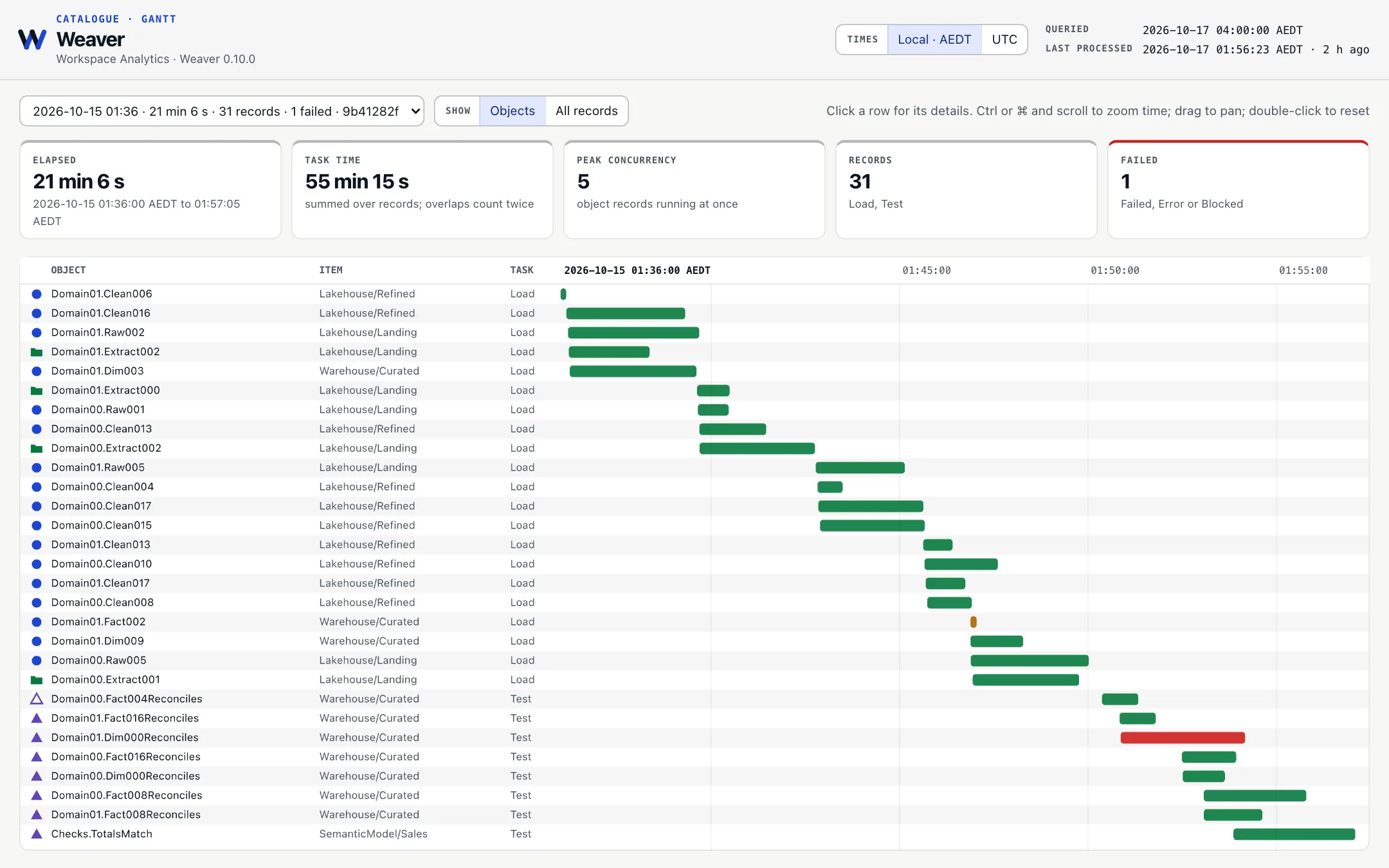Click SemanticModel/Sales item text

(373, 834)
